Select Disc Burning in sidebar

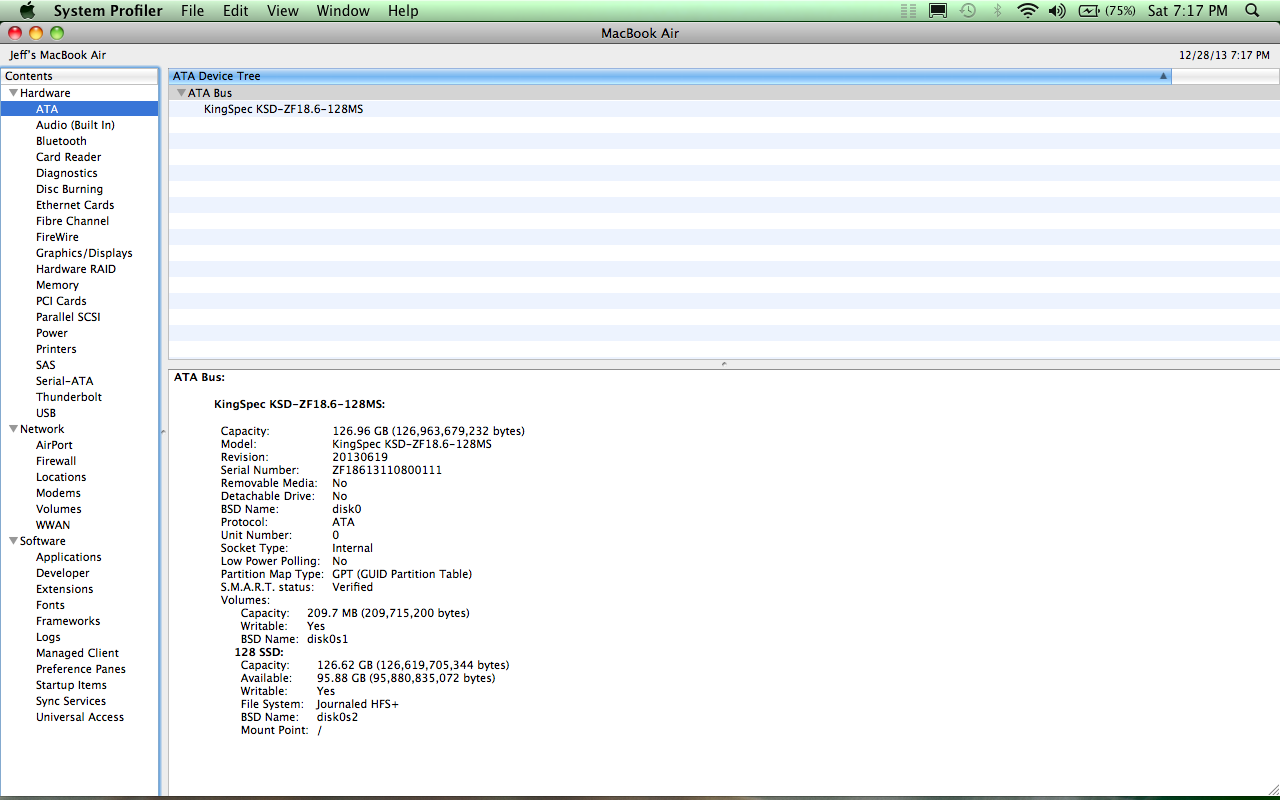click(69, 189)
